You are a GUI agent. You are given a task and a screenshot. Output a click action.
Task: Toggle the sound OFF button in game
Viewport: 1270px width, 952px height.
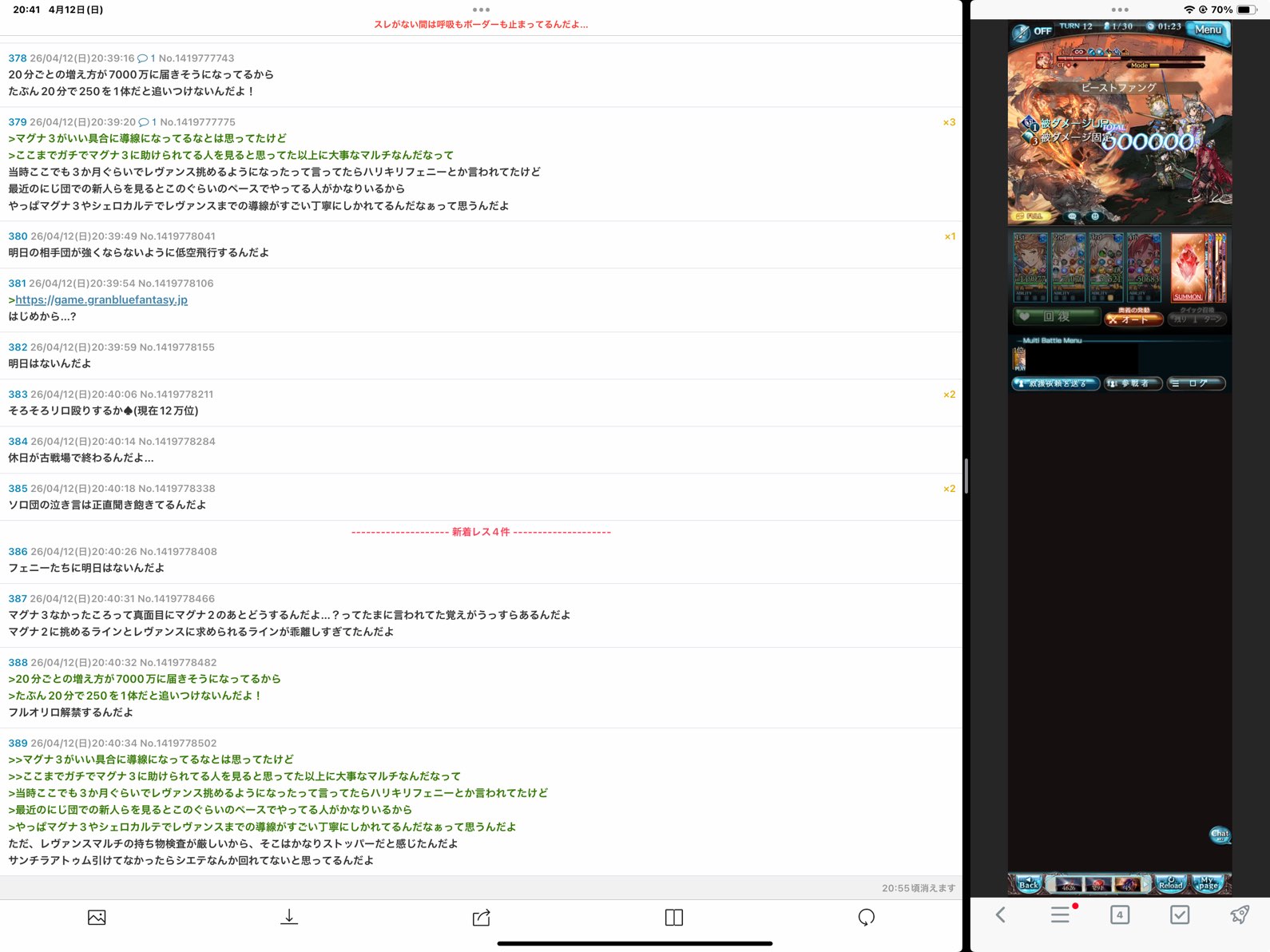click(x=1032, y=32)
